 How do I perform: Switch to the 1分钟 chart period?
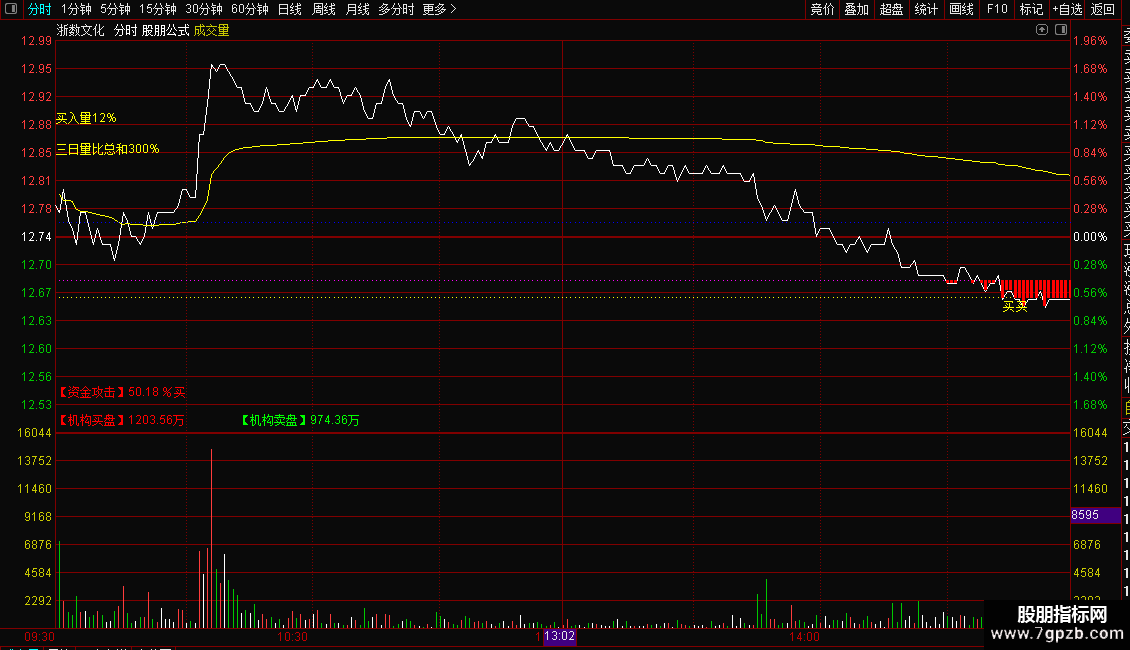click(76, 9)
